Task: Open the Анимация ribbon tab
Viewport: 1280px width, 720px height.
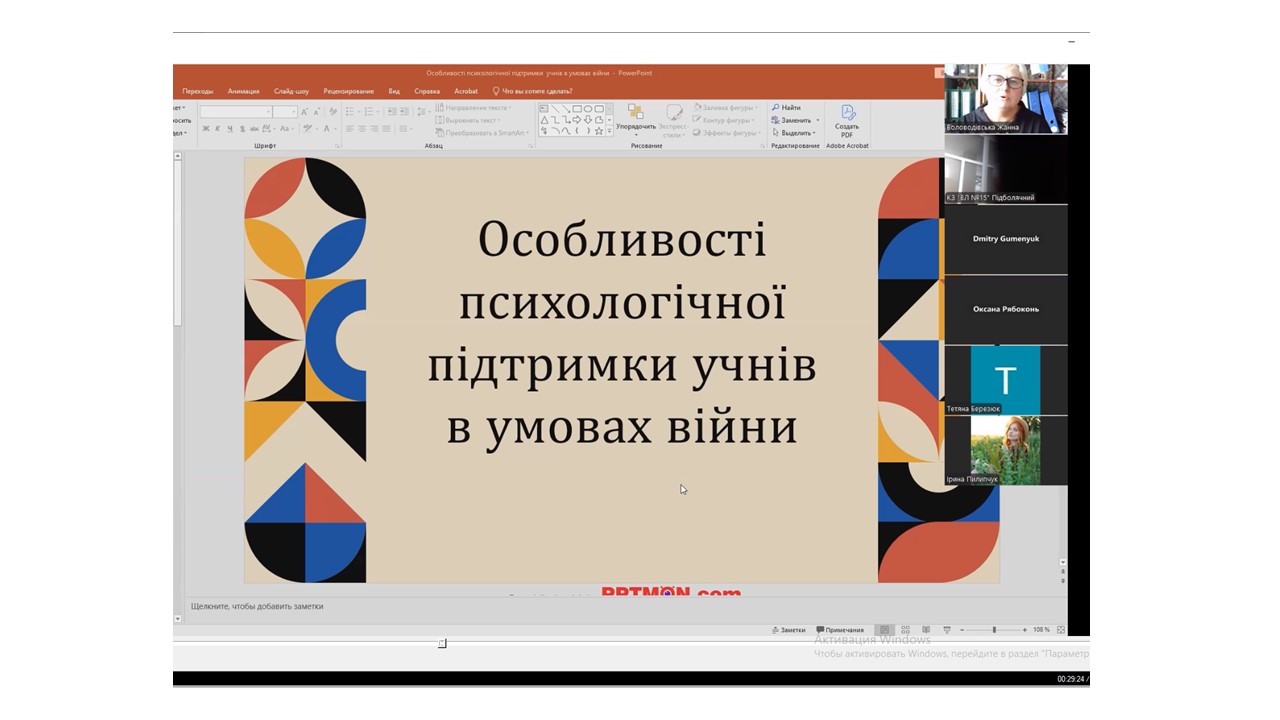Action: click(x=243, y=91)
